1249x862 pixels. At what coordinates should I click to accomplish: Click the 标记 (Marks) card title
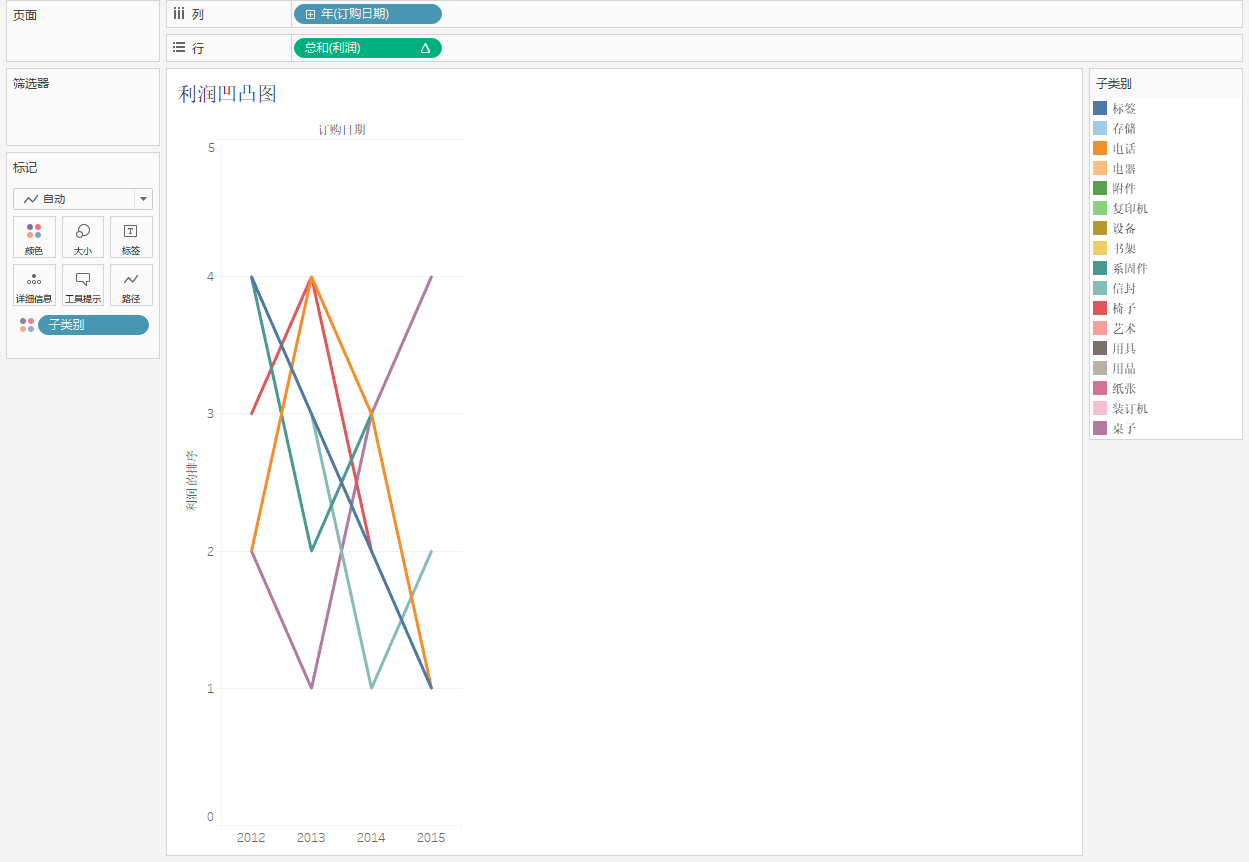[x=25, y=168]
